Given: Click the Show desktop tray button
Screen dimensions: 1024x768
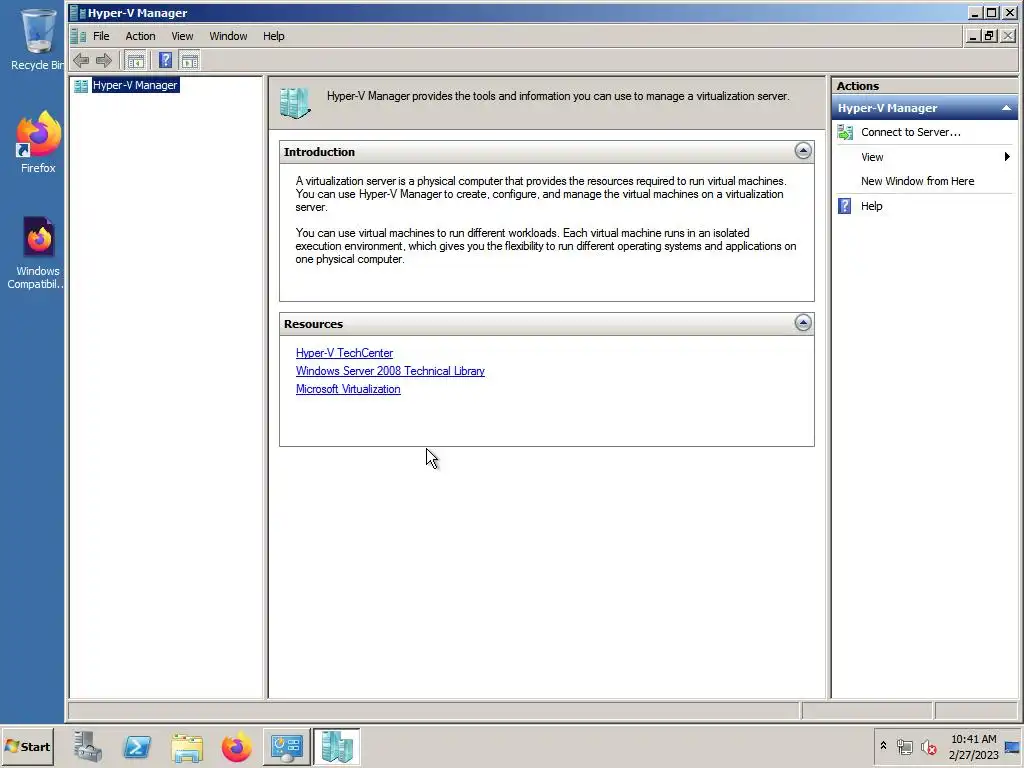Looking at the screenshot, I should click(1012, 747).
